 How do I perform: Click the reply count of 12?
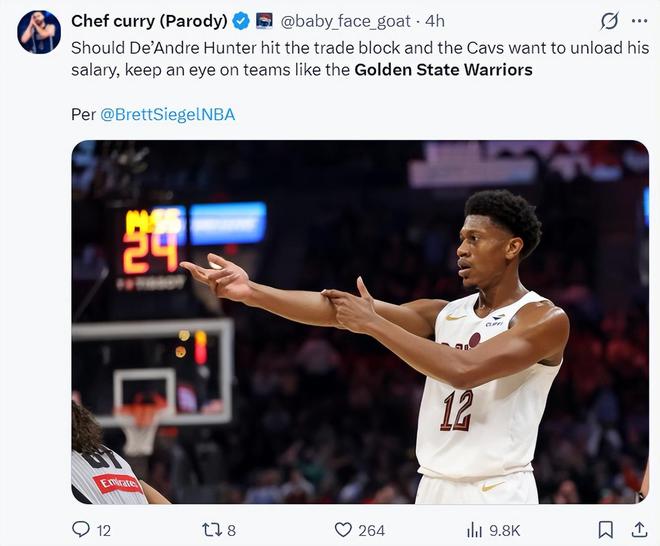pyautogui.click(x=103, y=530)
